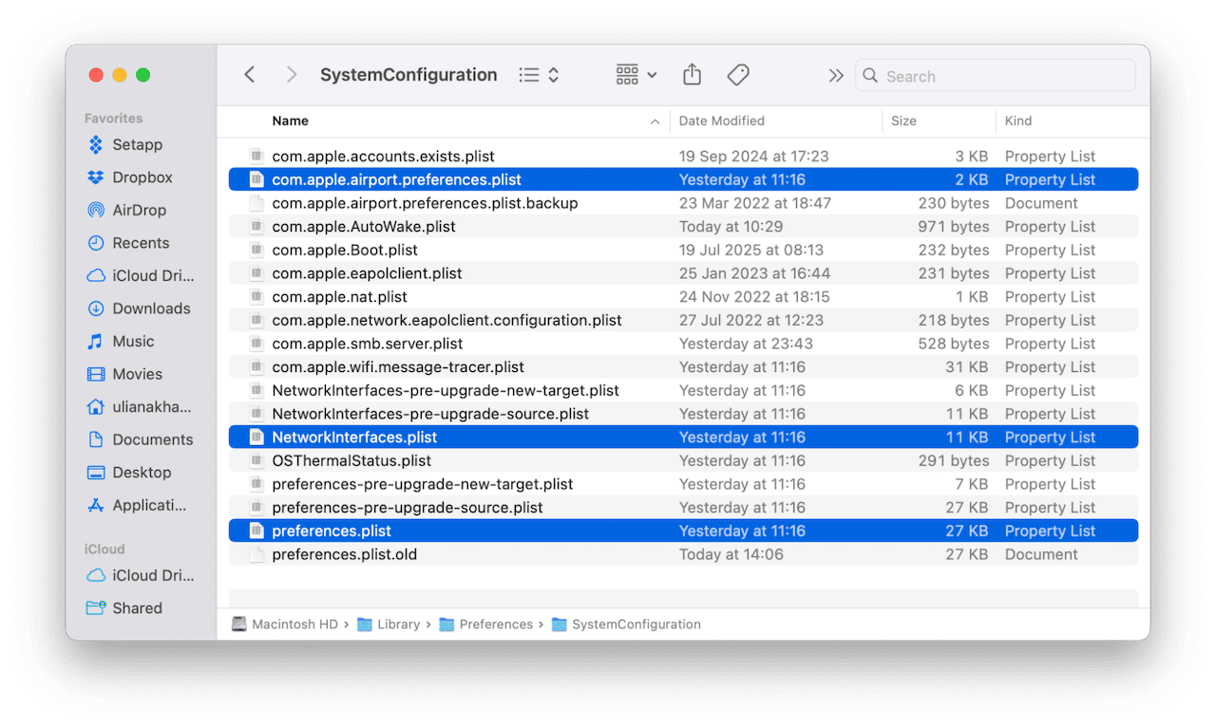The image size is (1216, 727).
Task: Click the Edit Tags icon
Action: pyautogui.click(x=738, y=75)
